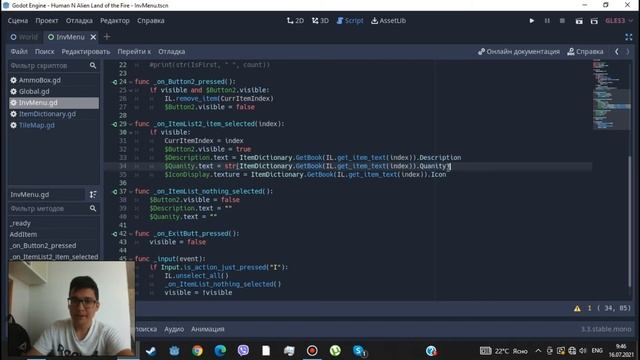Screen dimensions: 640x360
Task: Pause the running scene
Action: pyautogui.click(x=547, y=20)
